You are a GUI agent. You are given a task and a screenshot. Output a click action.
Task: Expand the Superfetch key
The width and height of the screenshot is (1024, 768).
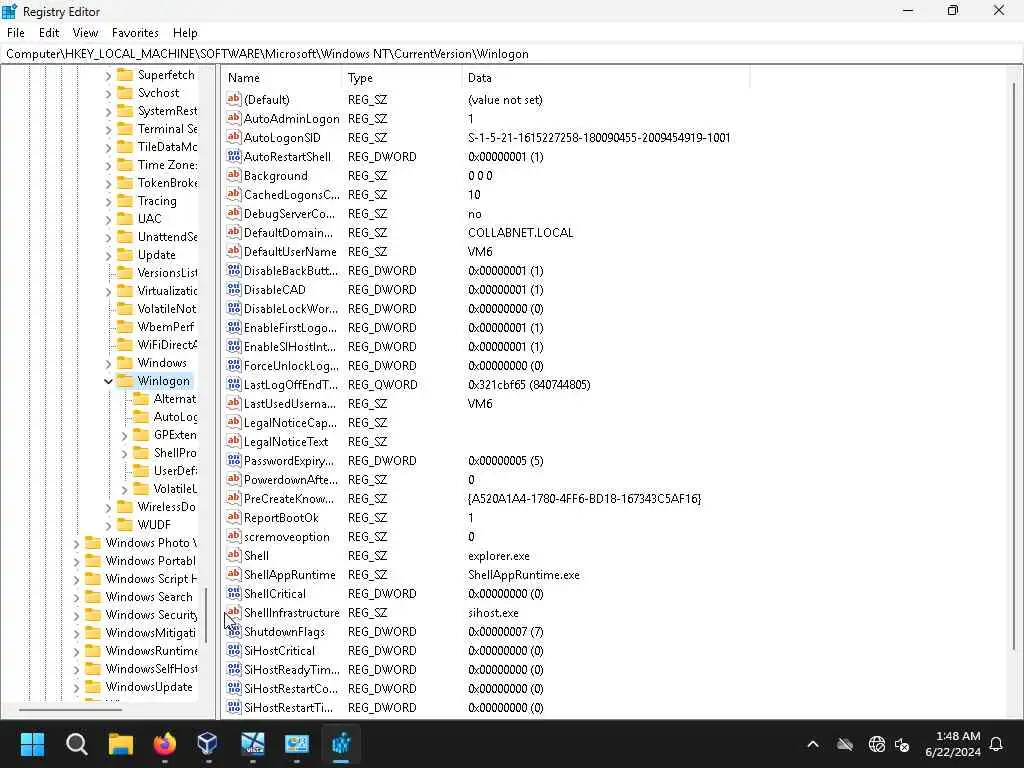108,76
